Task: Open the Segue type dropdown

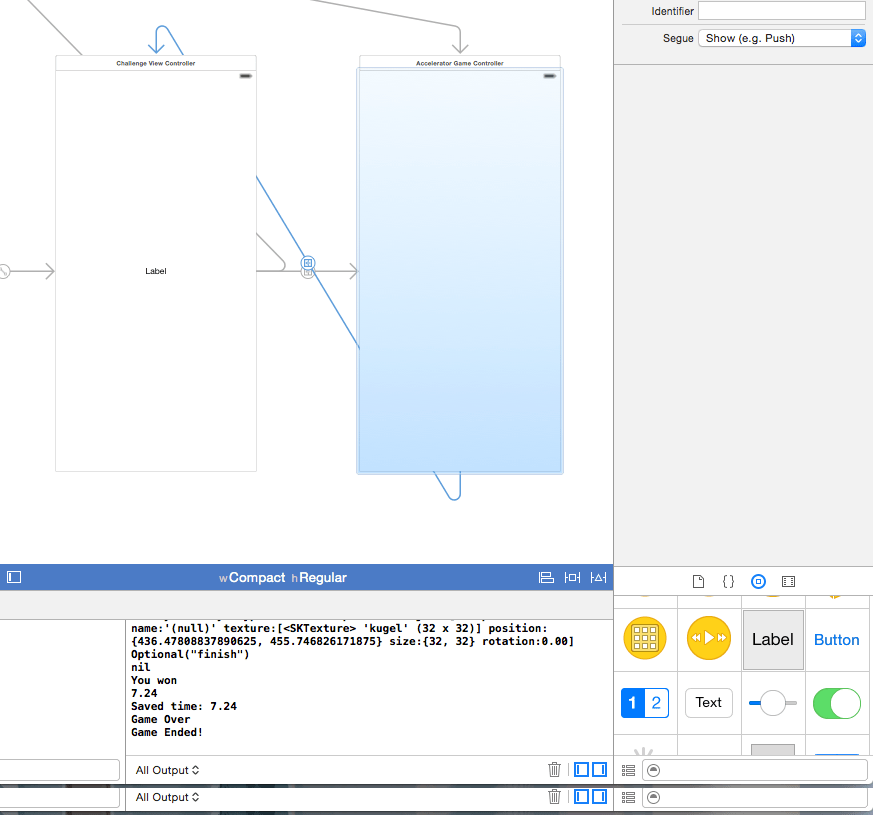Action: 782,38
